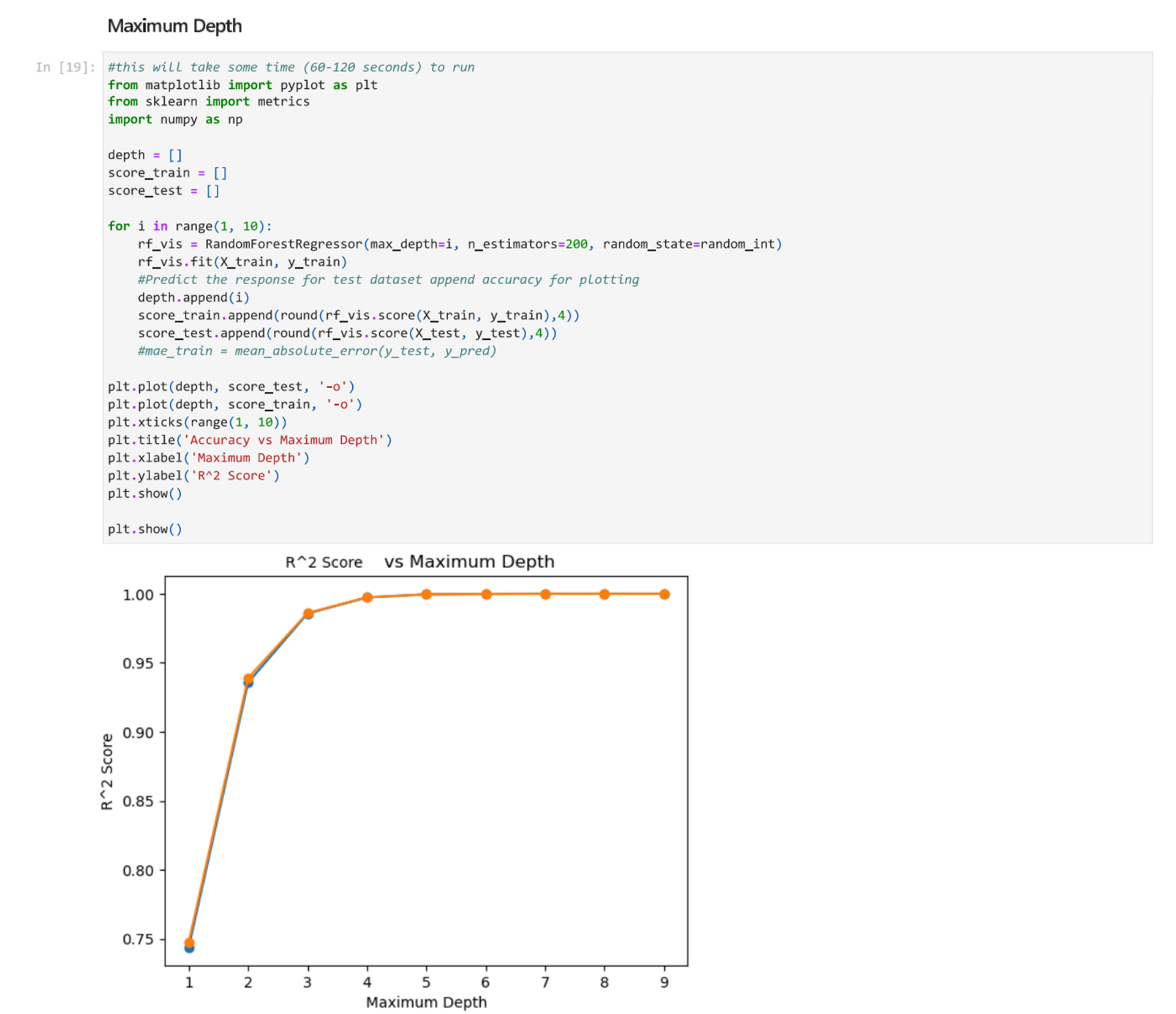Screen dimensions: 1176x1014
Task: Click the 1.00 y-axis tick label
Action: (x=138, y=595)
